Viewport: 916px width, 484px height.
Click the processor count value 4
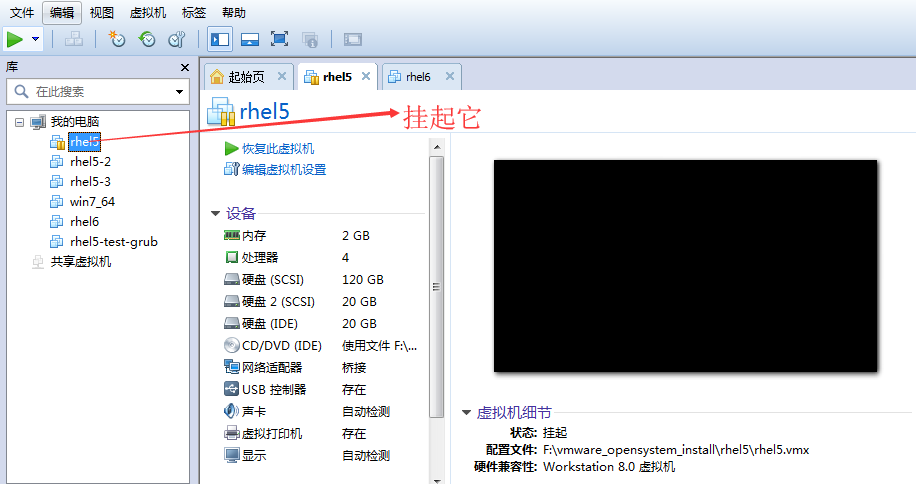[345, 257]
